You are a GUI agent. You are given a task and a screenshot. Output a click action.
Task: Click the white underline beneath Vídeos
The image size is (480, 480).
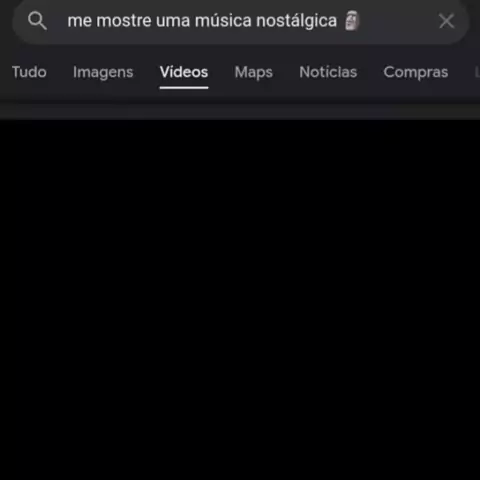pos(184,88)
